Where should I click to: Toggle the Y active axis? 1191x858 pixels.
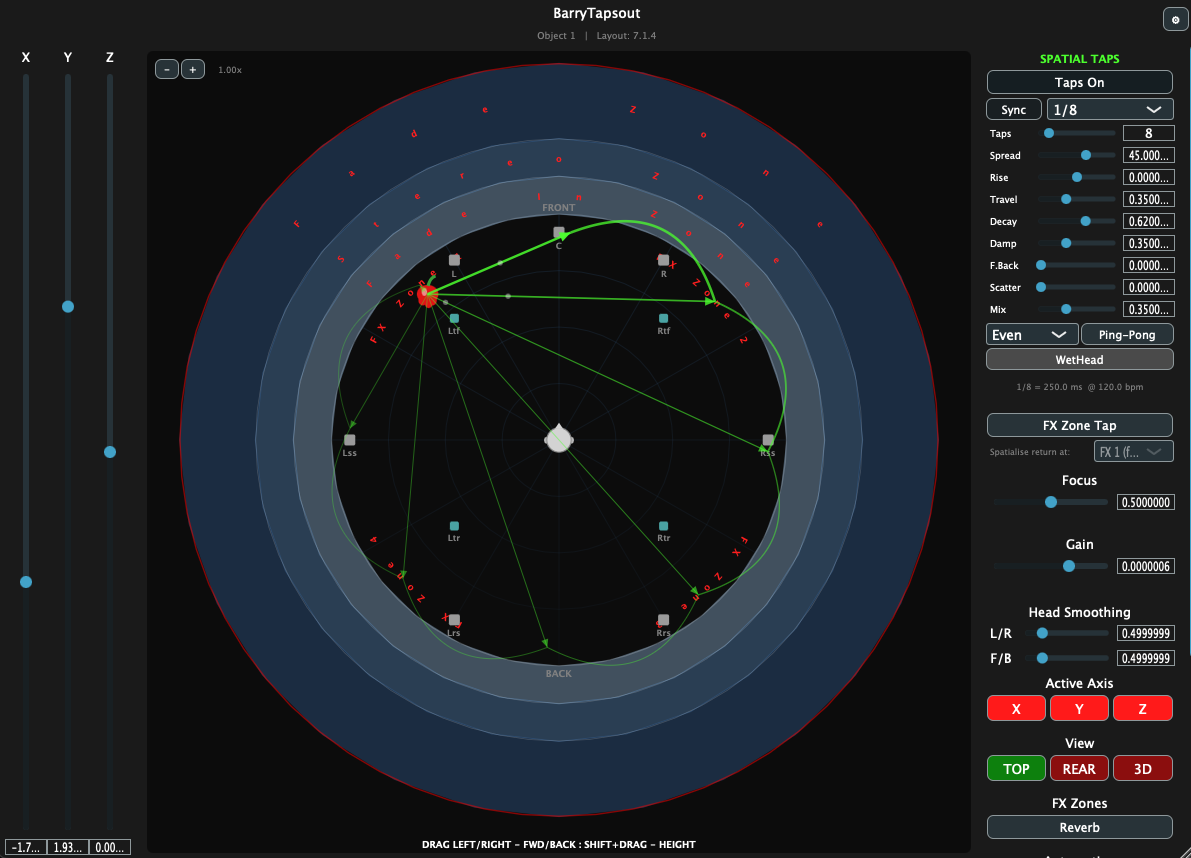point(1079,708)
